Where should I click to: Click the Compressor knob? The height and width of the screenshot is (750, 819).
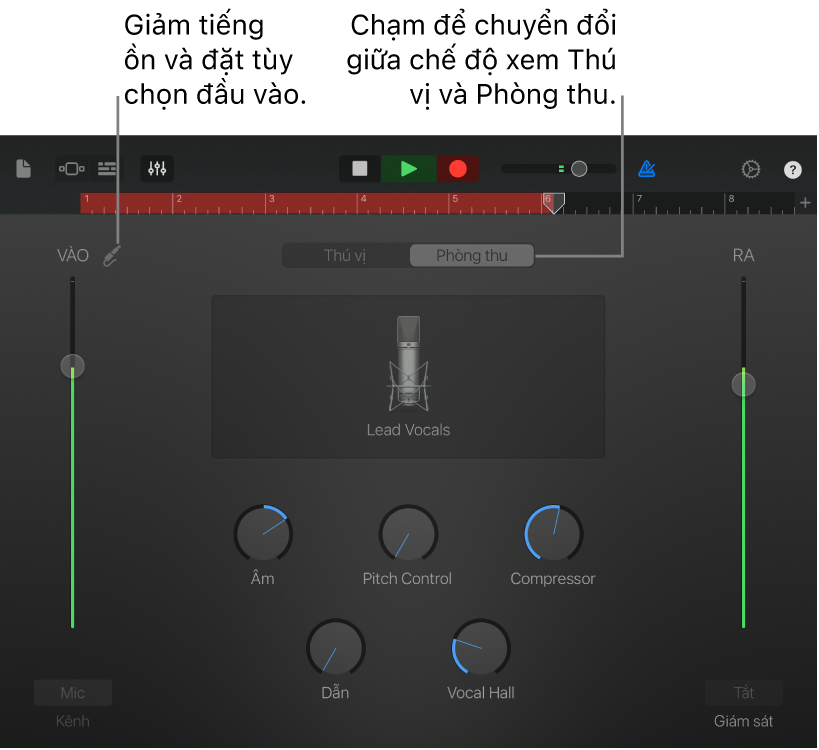click(x=554, y=534)
